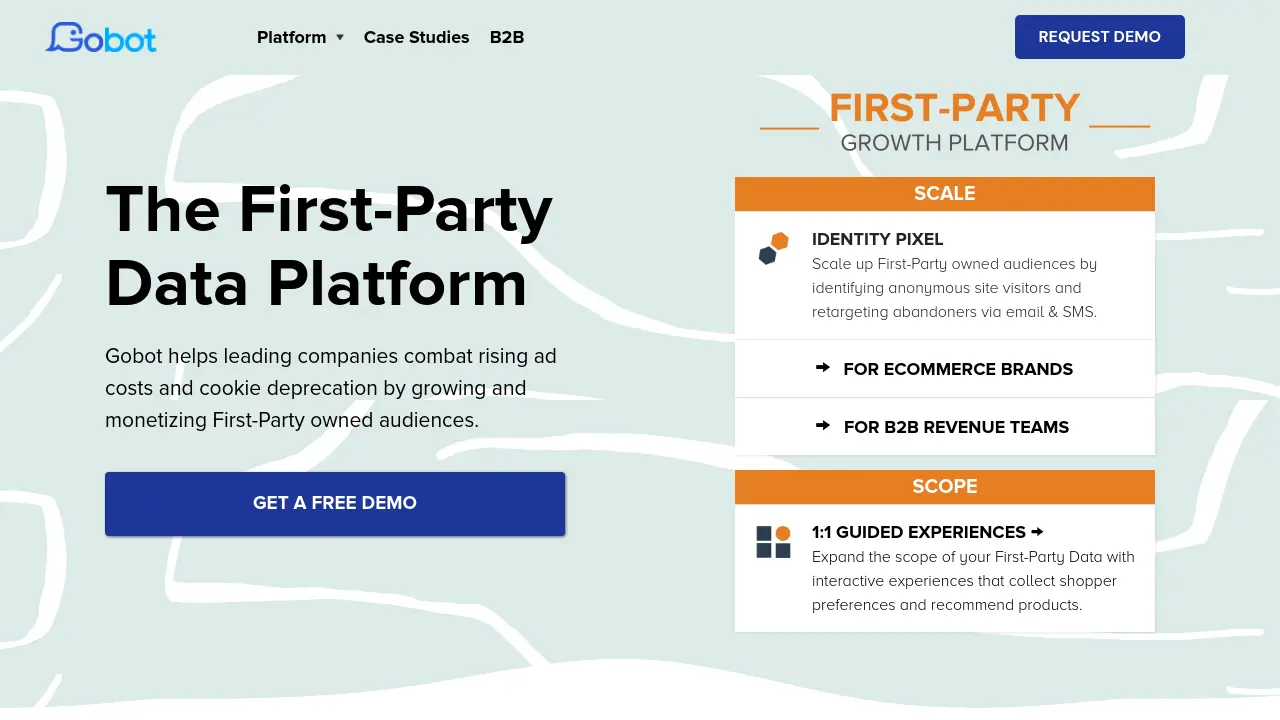Screen dimensions: 1280x720
Task: Go to the B2B nav link
Action: [507, 37]
